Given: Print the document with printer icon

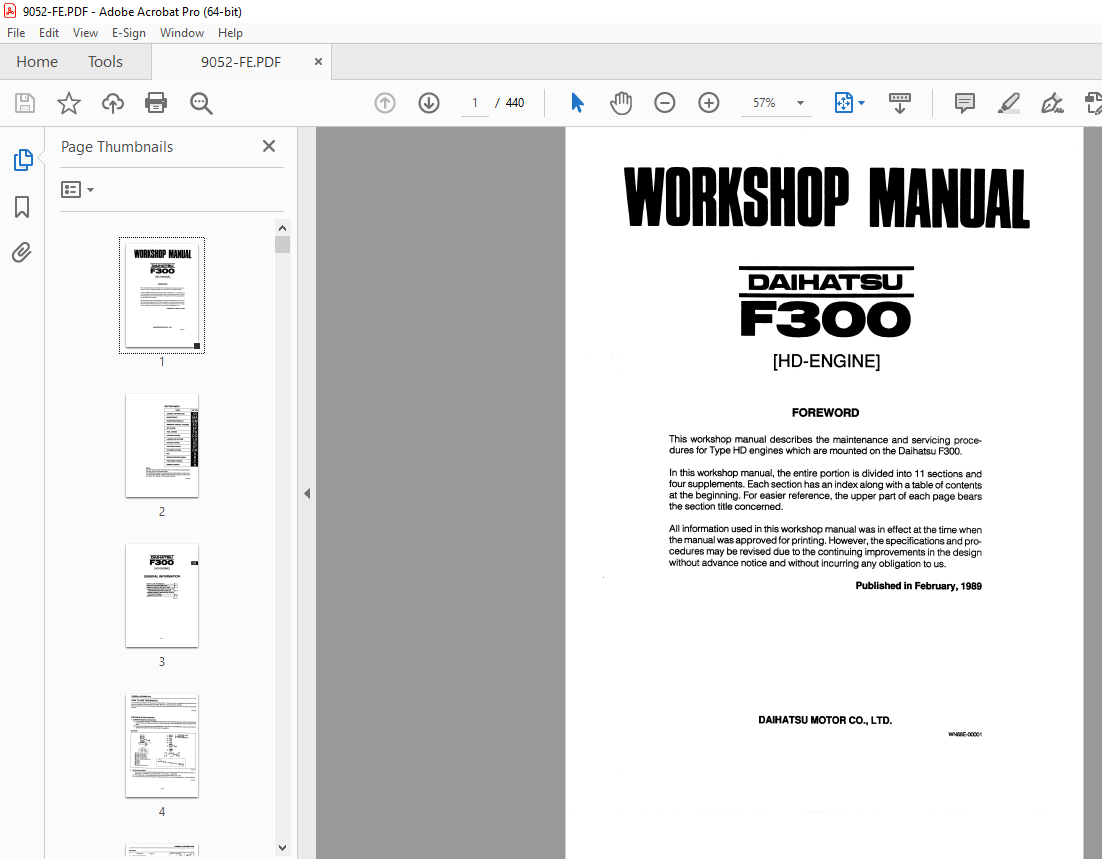Looking at the screenshot, I should point(156,103).
